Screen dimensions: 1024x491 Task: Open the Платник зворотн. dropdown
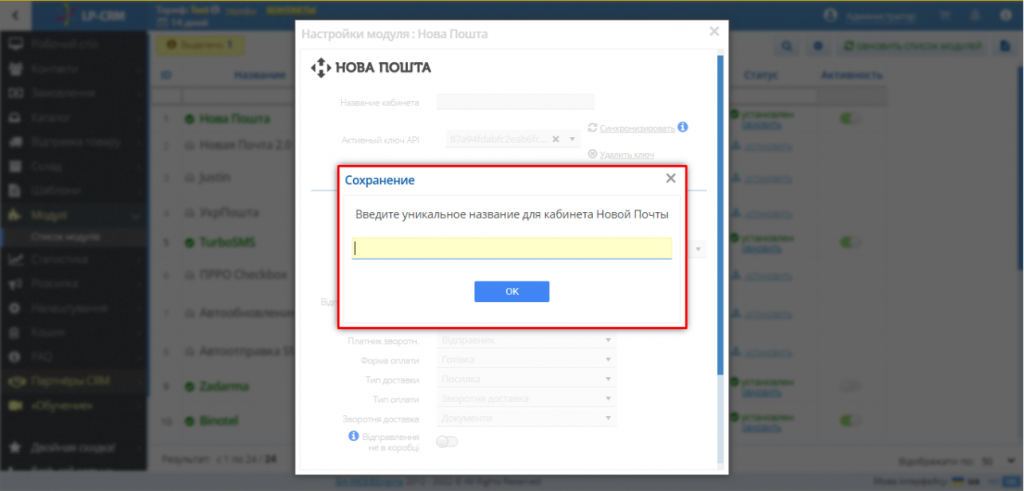[x=528, y=341]
